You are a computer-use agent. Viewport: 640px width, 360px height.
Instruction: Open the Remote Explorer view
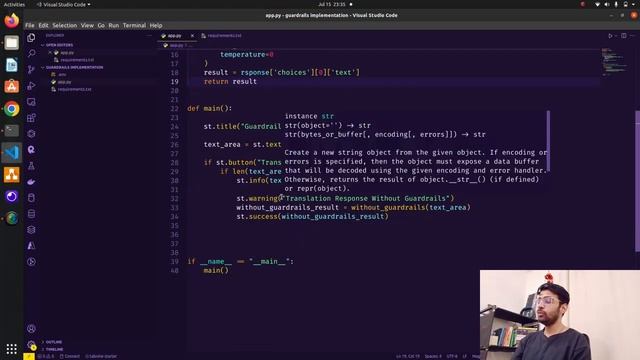pos(31,102)
